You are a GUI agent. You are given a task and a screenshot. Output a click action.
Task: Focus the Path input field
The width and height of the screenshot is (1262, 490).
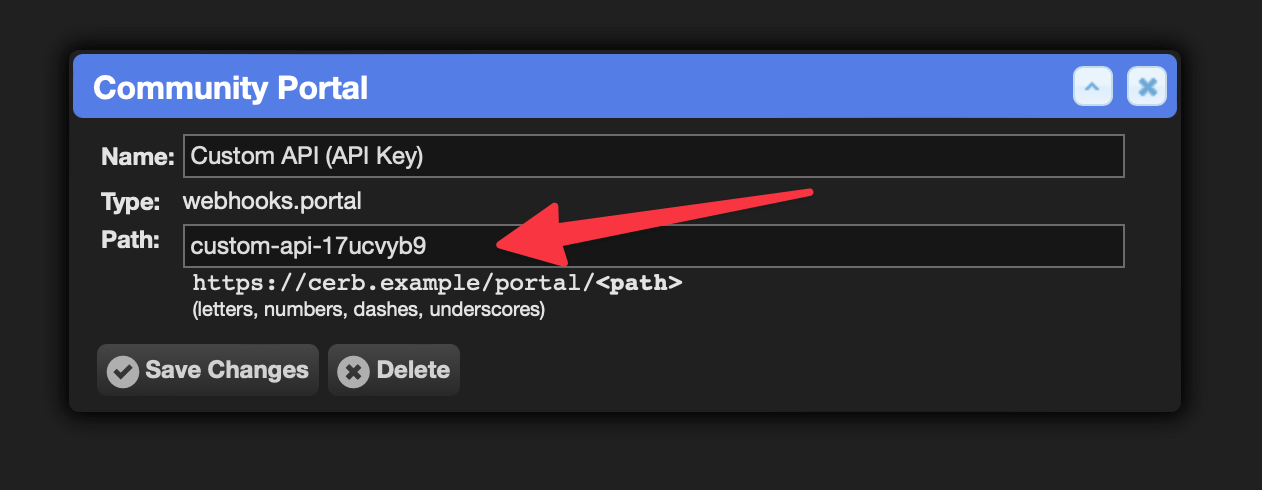coord(654,246)
